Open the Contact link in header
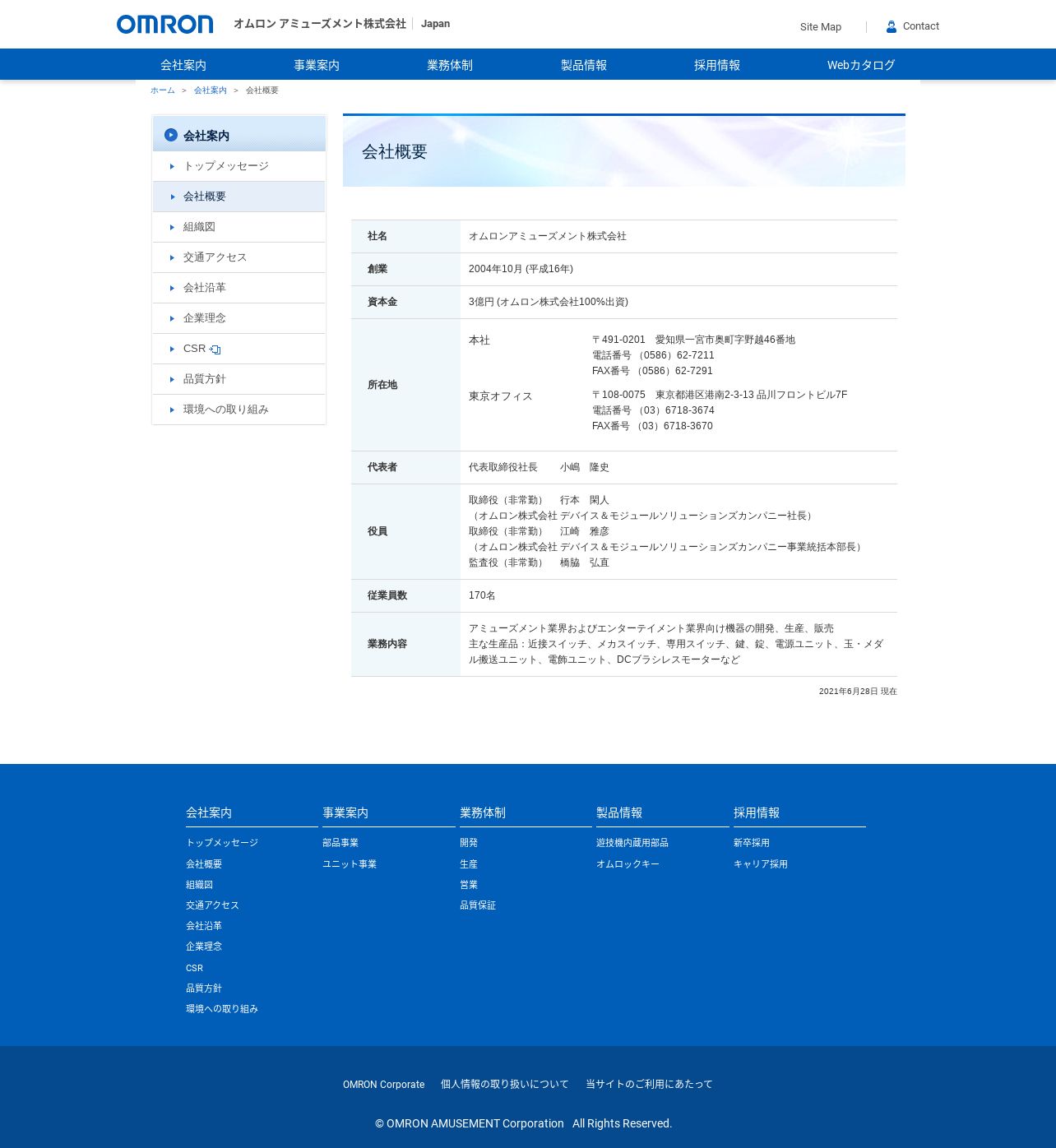The width and height of the screenshot is (1056, 1148). [x=921, y=26]
